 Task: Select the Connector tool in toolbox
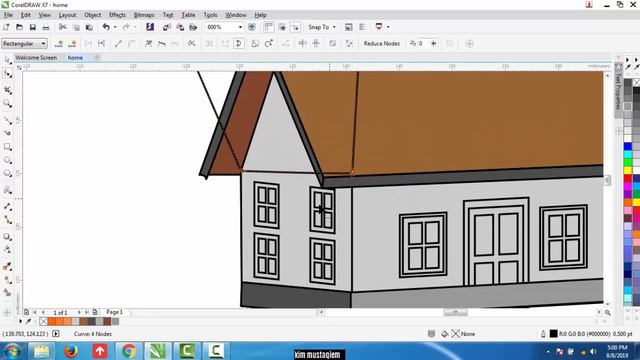click(x=7, y=220)
